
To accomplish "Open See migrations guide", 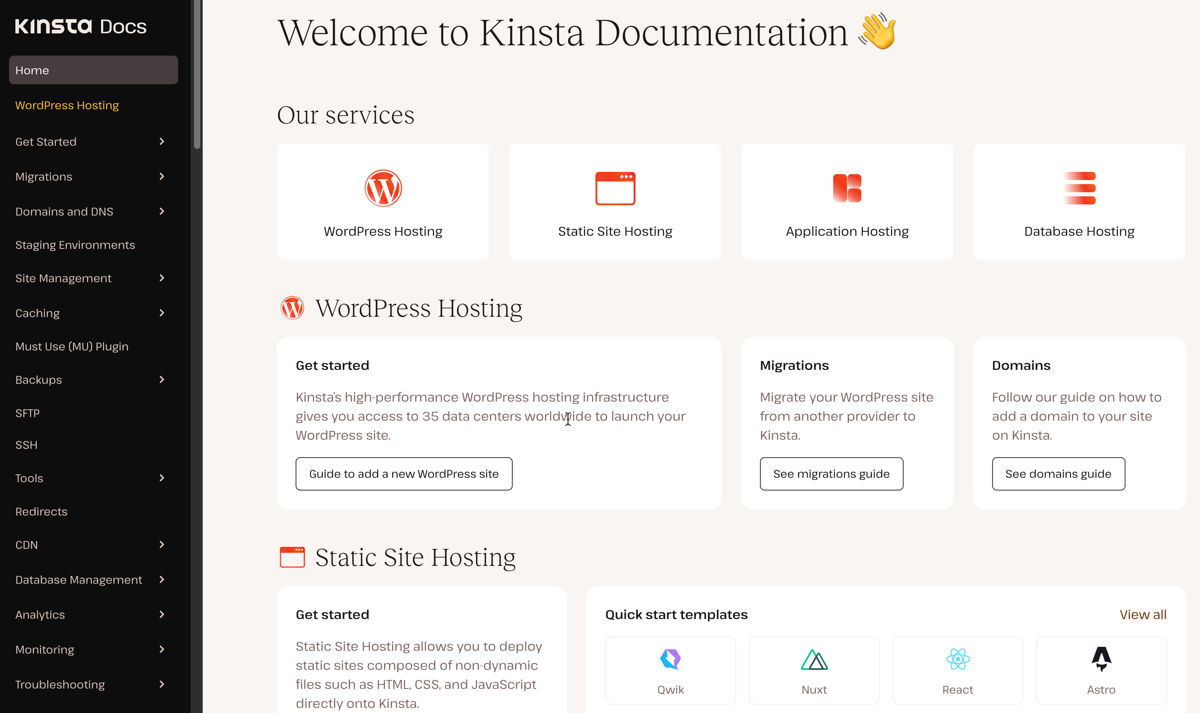I will click(831, 473).
